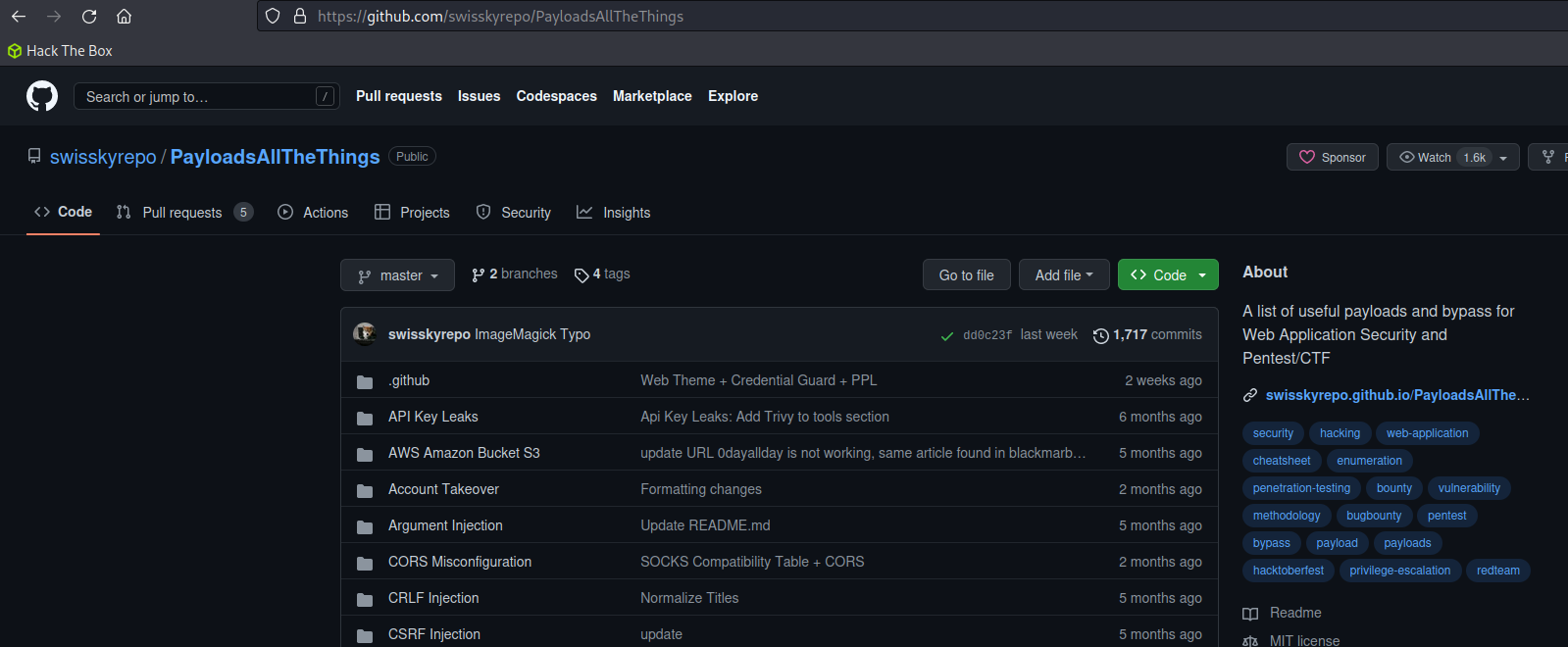
Task: Click the folder icon beside .github
Action: pos(365,381)
